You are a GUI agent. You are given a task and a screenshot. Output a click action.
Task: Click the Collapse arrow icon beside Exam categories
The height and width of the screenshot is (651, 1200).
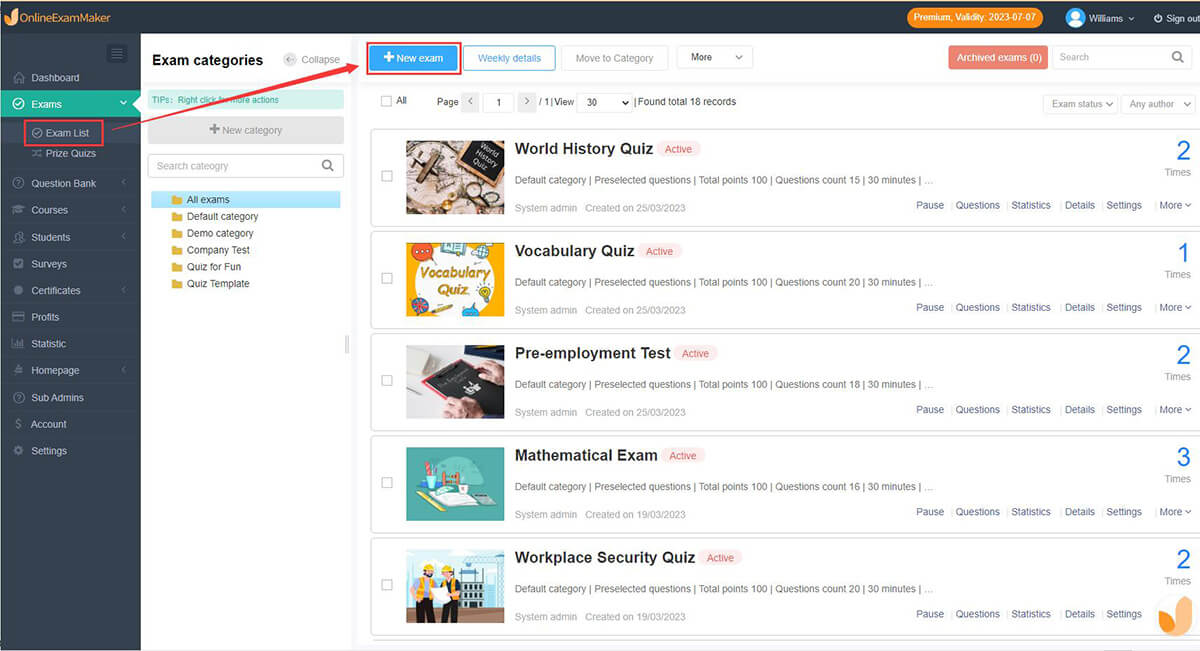[x=290, y=60]
